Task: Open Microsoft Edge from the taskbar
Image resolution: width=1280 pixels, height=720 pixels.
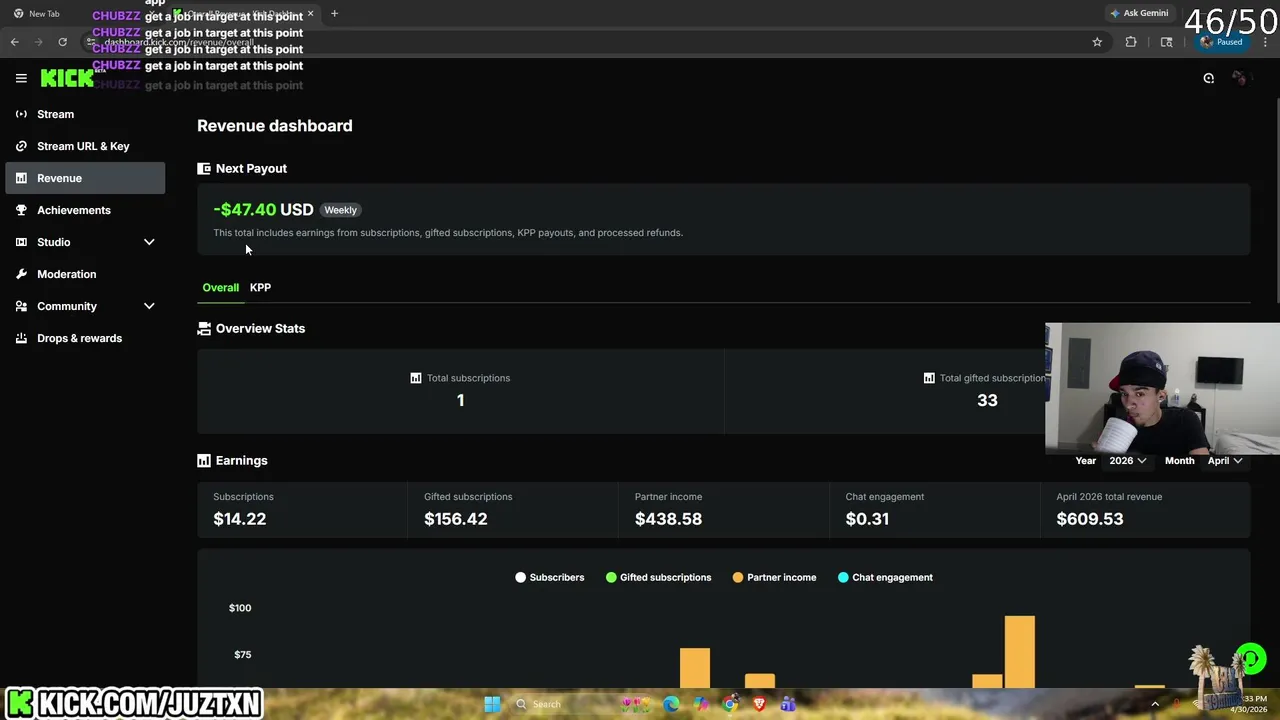Action: point(671,704)
